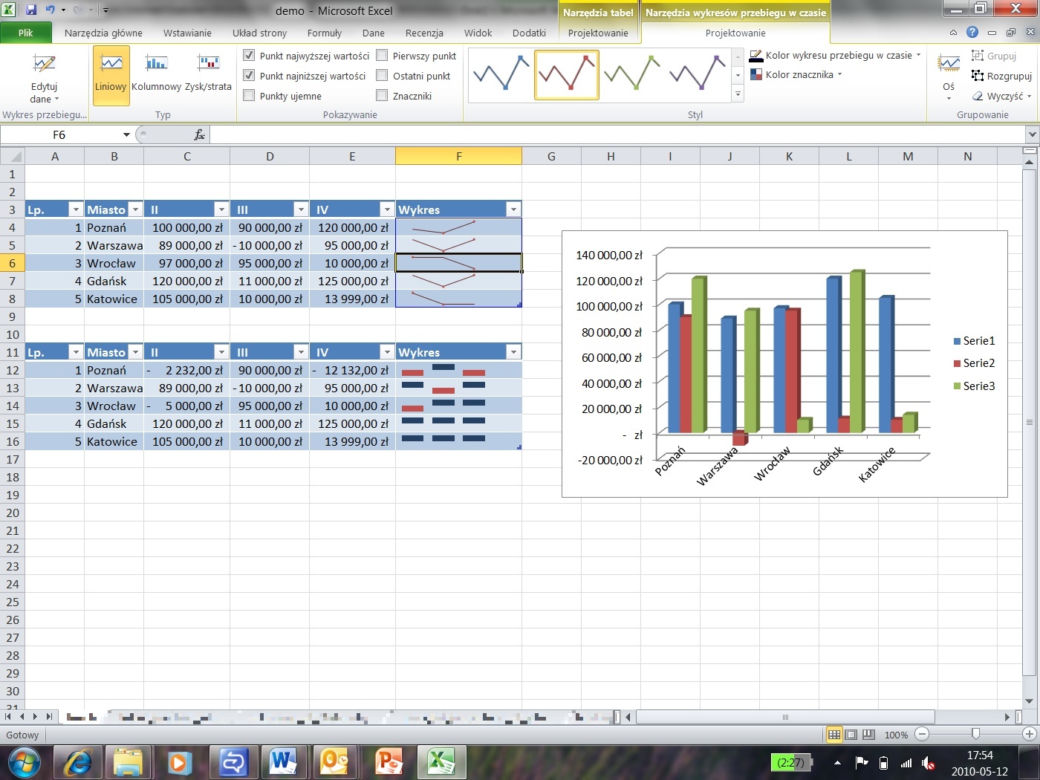Image resolution: width=1040 pixels, height=780 pixels.
Task: Open Wykres filter dropdown in row 3
Action: (513, 210)
